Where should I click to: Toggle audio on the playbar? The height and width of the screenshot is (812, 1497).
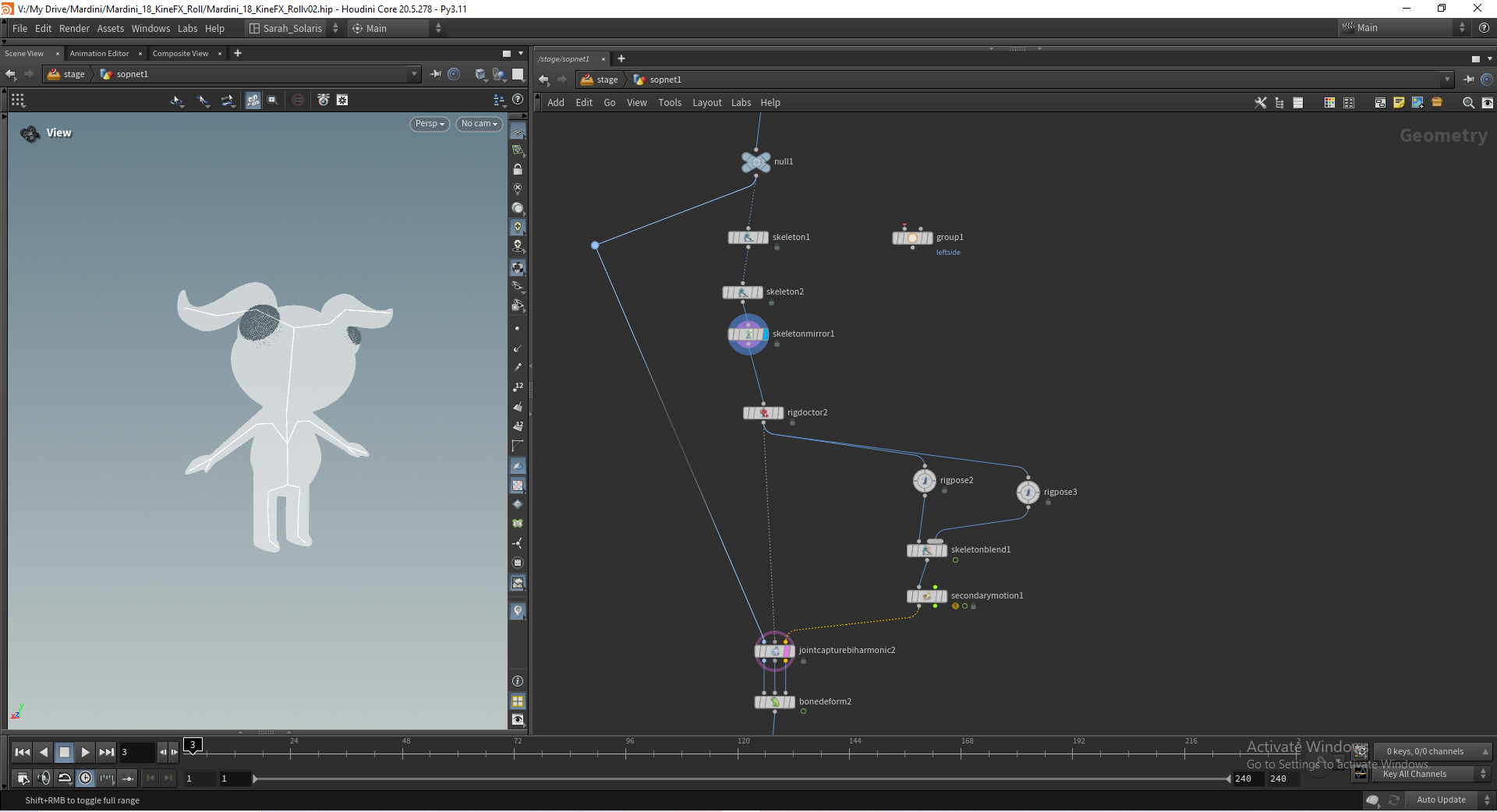[x=44, y=778]
